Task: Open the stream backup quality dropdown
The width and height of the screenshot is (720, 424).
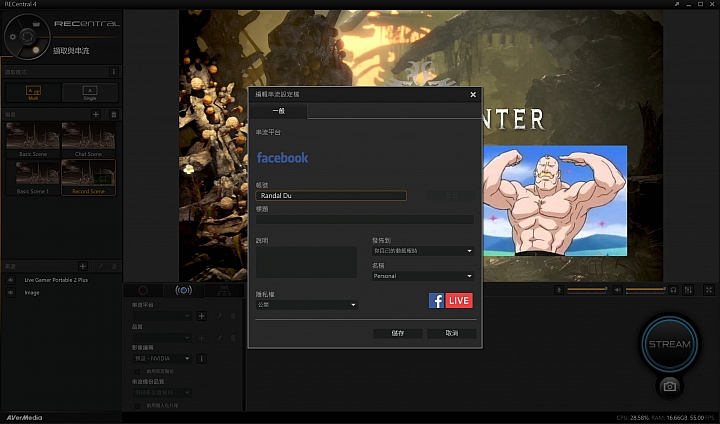Action: [162, 393]
